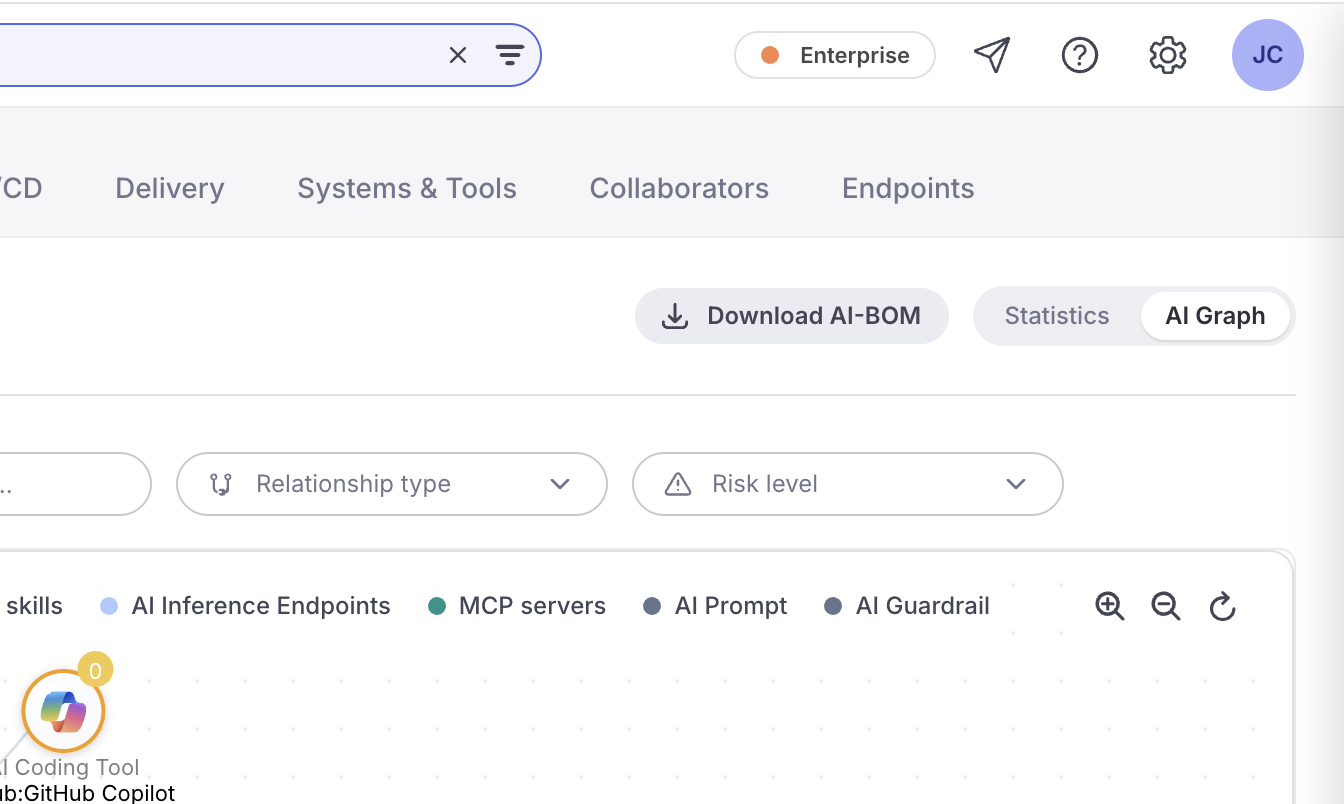Click the Download AI-BOM button
The height and width of the screenshot is (804, 1344).
tap(792, 316)
